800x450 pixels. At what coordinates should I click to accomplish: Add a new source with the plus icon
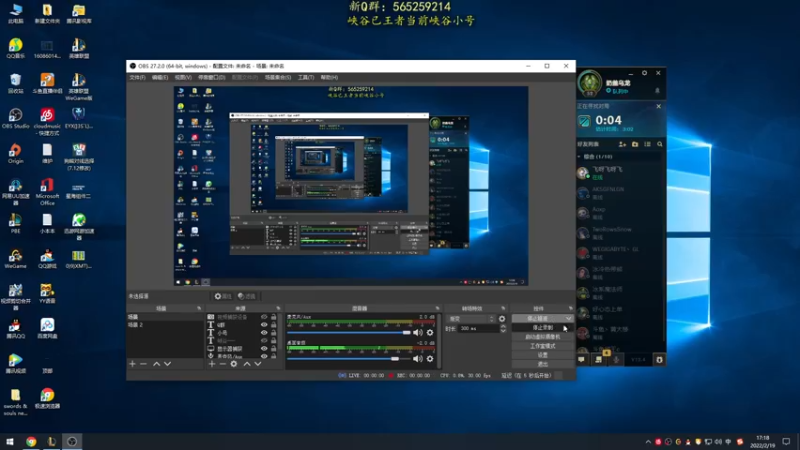[x=212, y=364]
